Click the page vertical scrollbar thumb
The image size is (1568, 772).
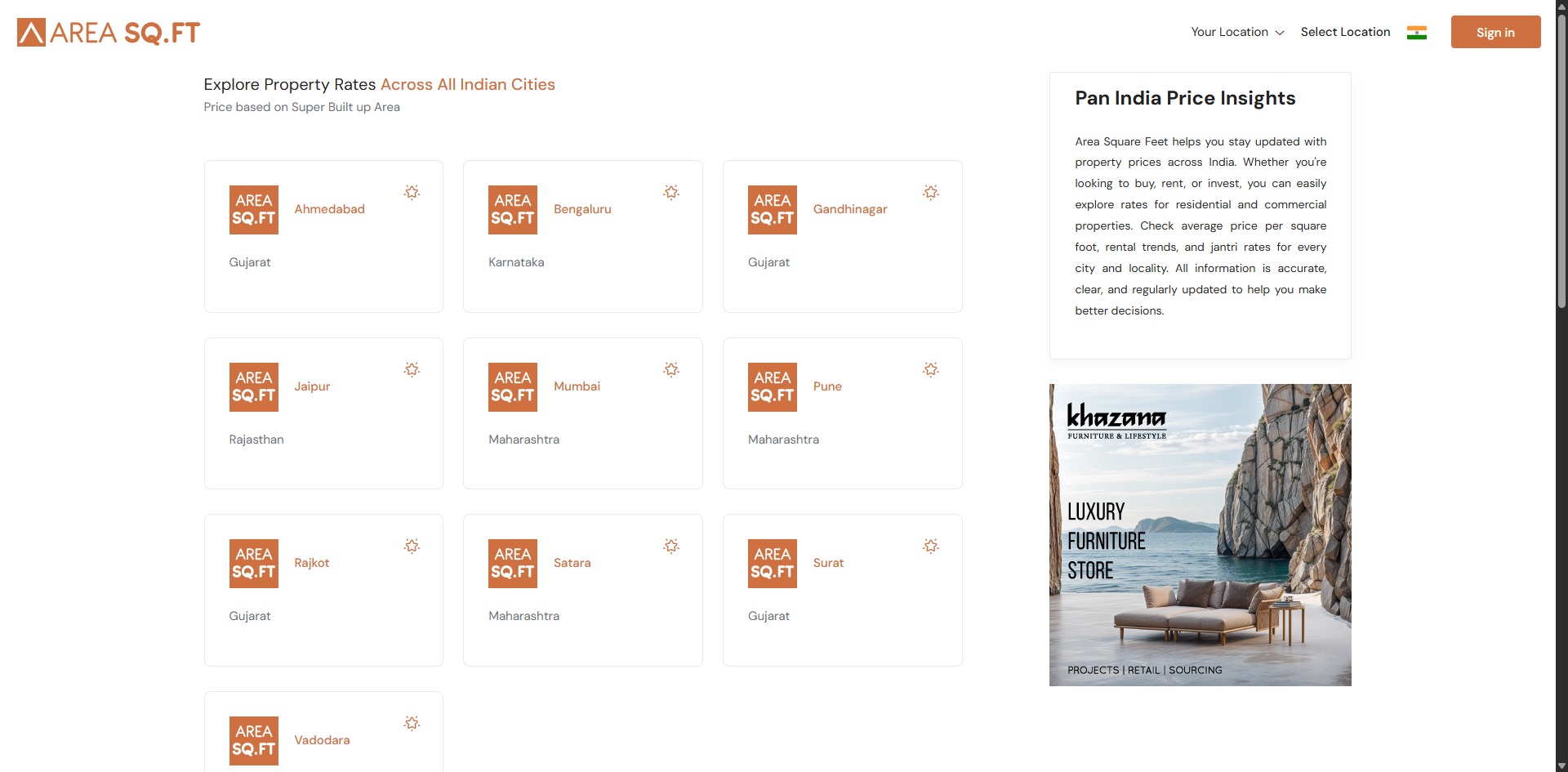click(x=1561, y=163)
